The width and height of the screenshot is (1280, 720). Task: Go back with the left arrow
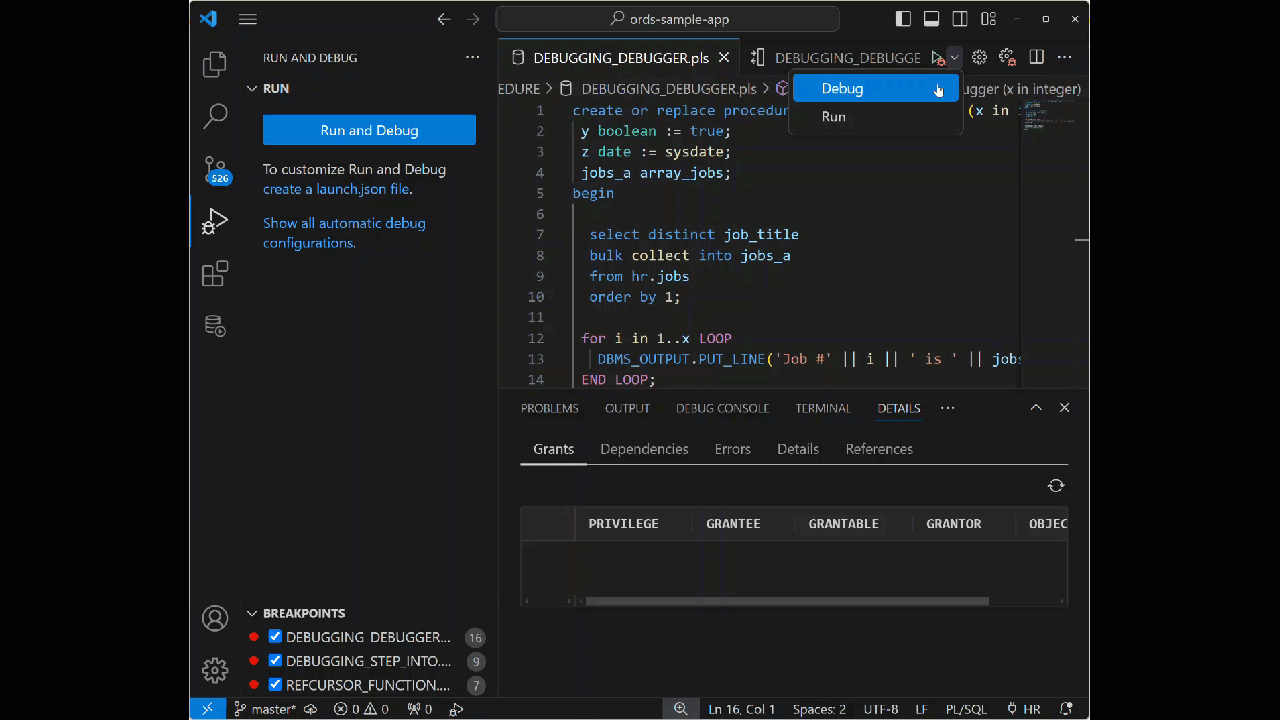444,19
